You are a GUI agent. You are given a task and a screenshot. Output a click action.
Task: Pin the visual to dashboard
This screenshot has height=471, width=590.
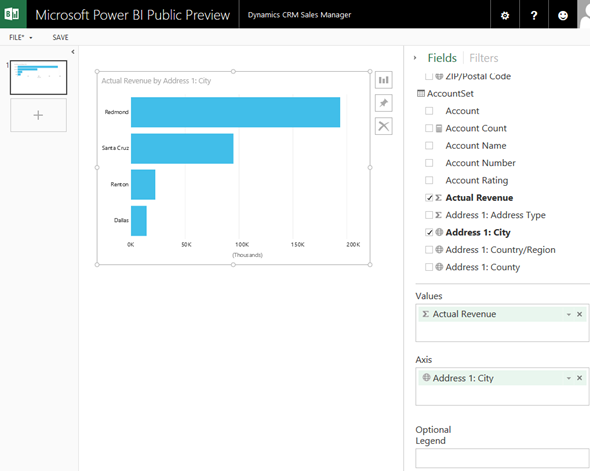(383, 103)
